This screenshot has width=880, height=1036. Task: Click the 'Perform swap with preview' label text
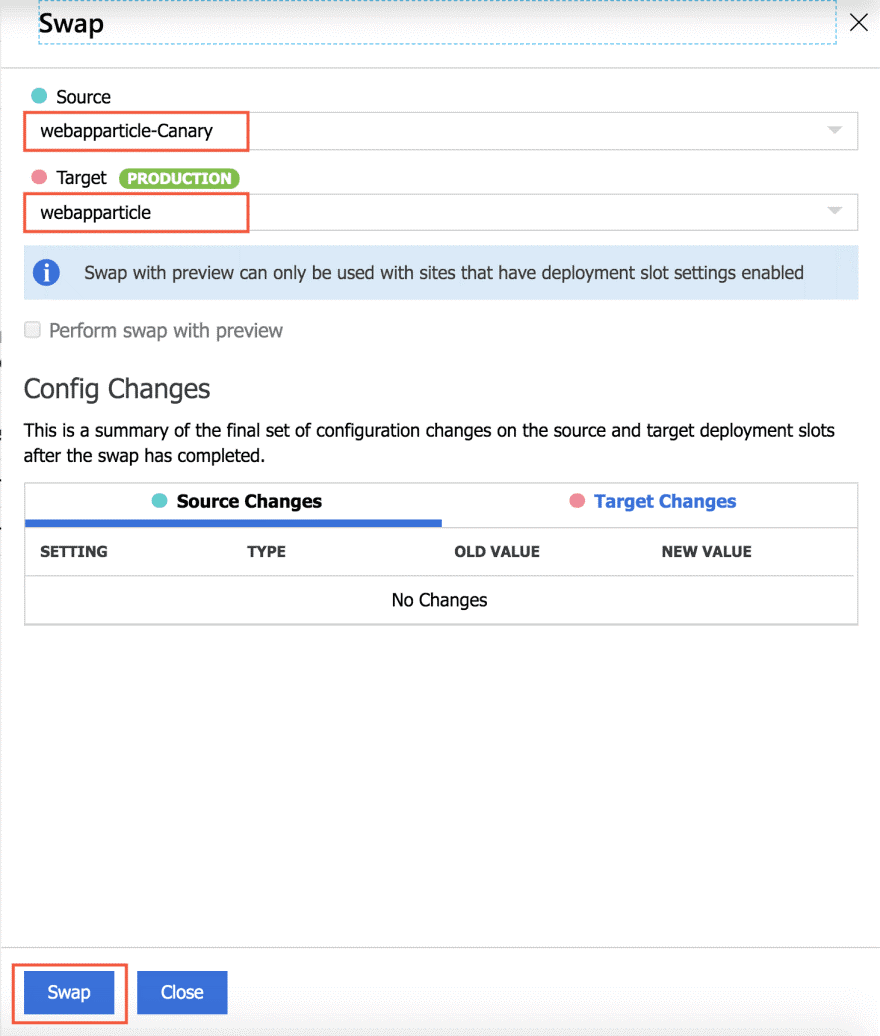tap(166, 331)
